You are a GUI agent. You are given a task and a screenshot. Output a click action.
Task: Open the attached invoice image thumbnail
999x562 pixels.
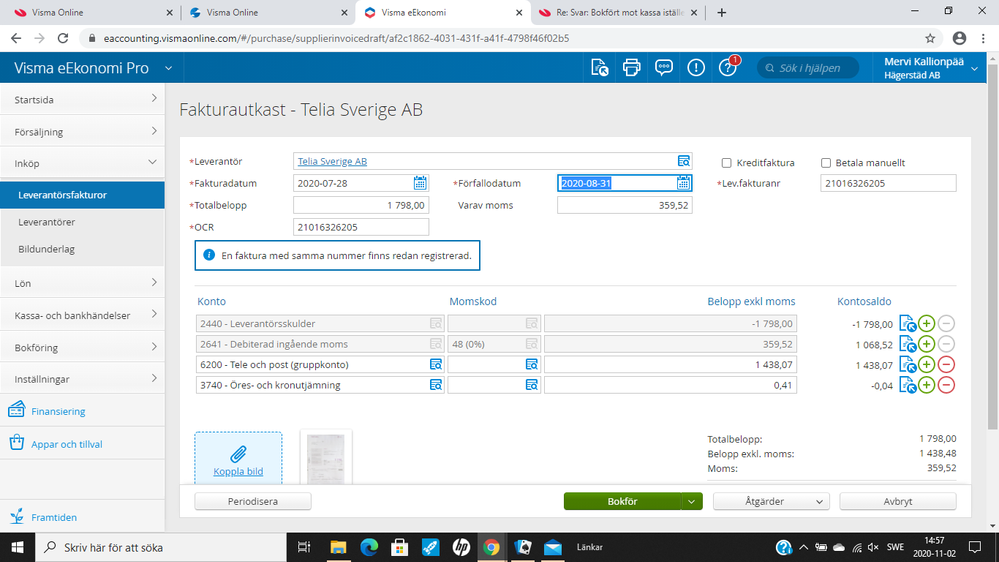[326, 458]
